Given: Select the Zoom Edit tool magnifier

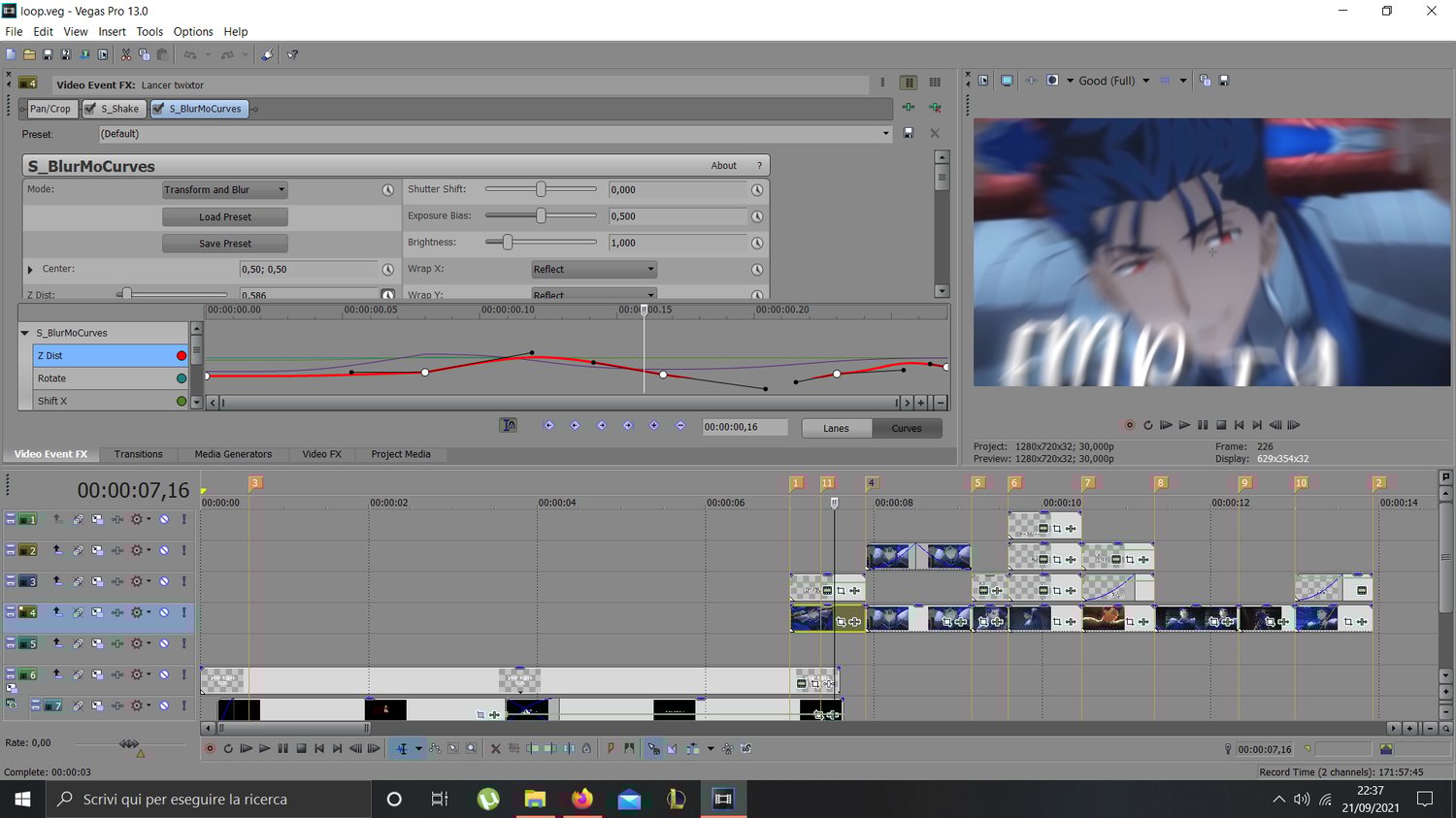Looking at the screenshot, I should [471, 748].
